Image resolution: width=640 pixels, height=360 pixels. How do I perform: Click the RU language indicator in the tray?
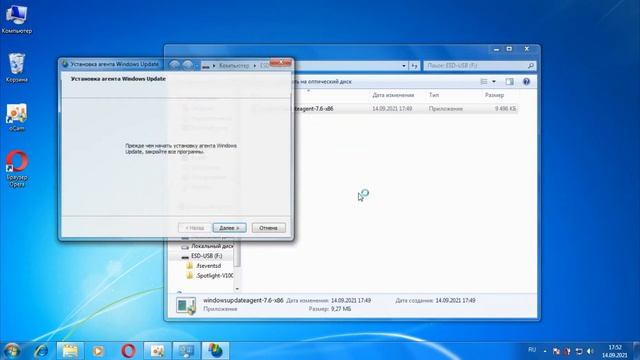click(532, 350)
